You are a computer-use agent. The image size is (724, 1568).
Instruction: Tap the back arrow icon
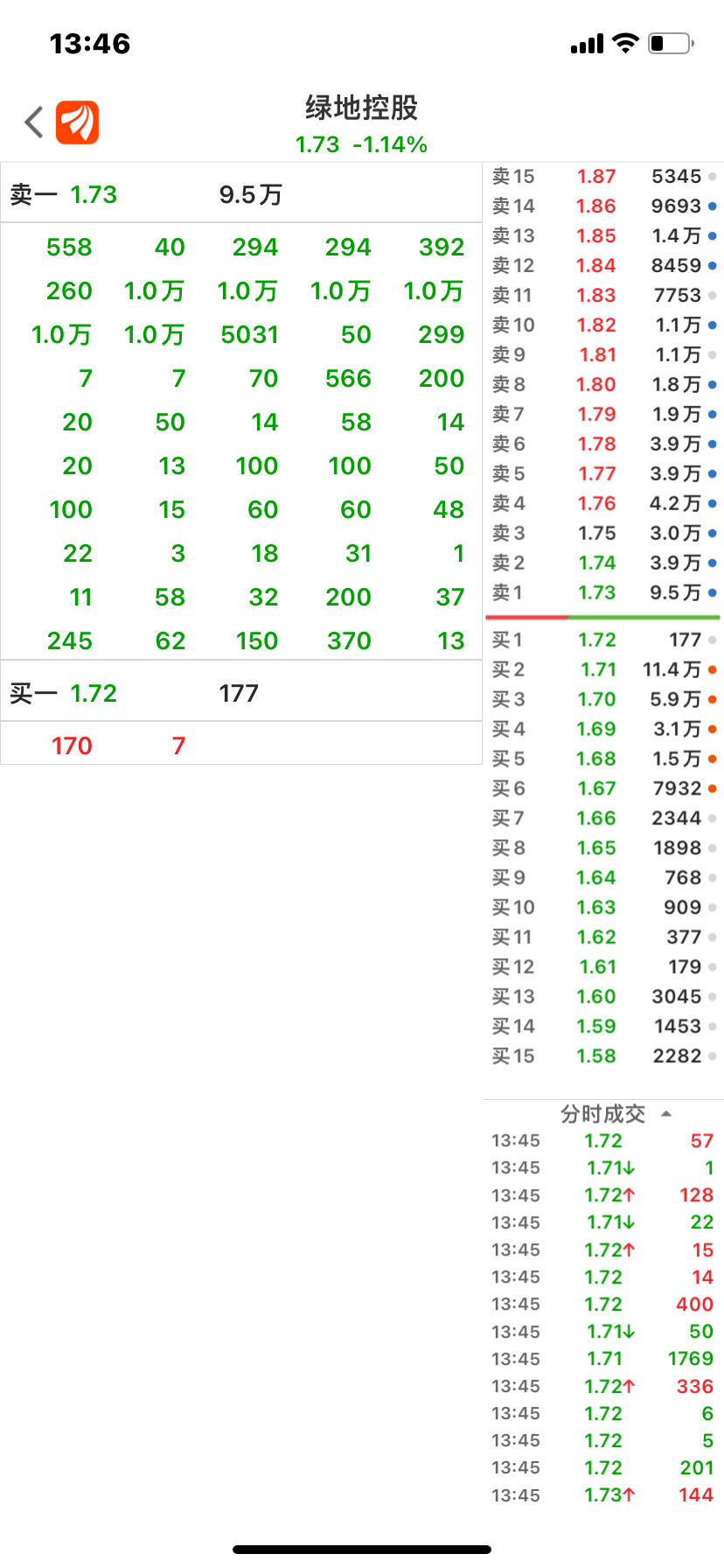click(34, 122)
